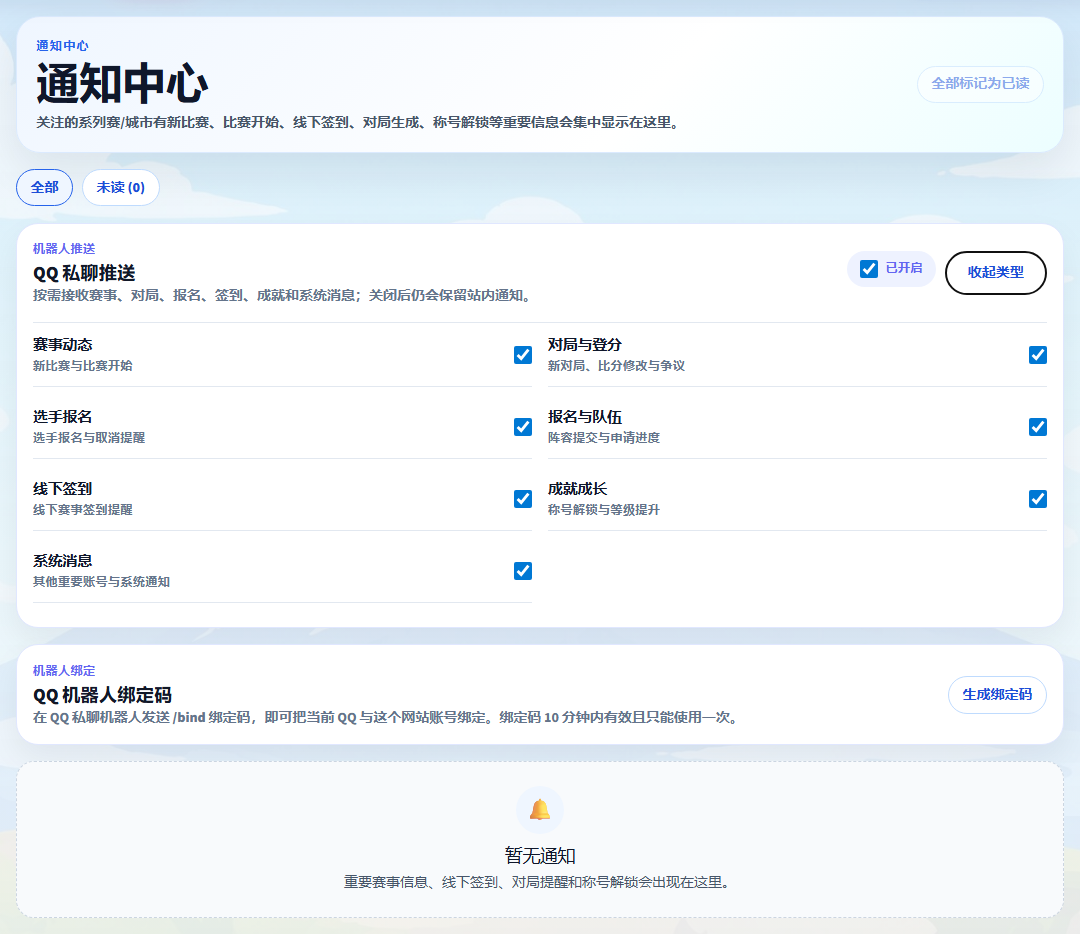Screen dimensions: 1080x935
Task: Click the 选手报名与取消提醒 description
Action: pos(89,438)
